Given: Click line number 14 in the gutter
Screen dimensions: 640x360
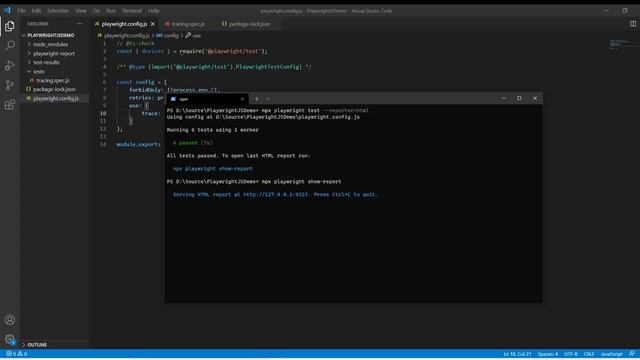Looking at the screenshot, I should coord(103,144).
